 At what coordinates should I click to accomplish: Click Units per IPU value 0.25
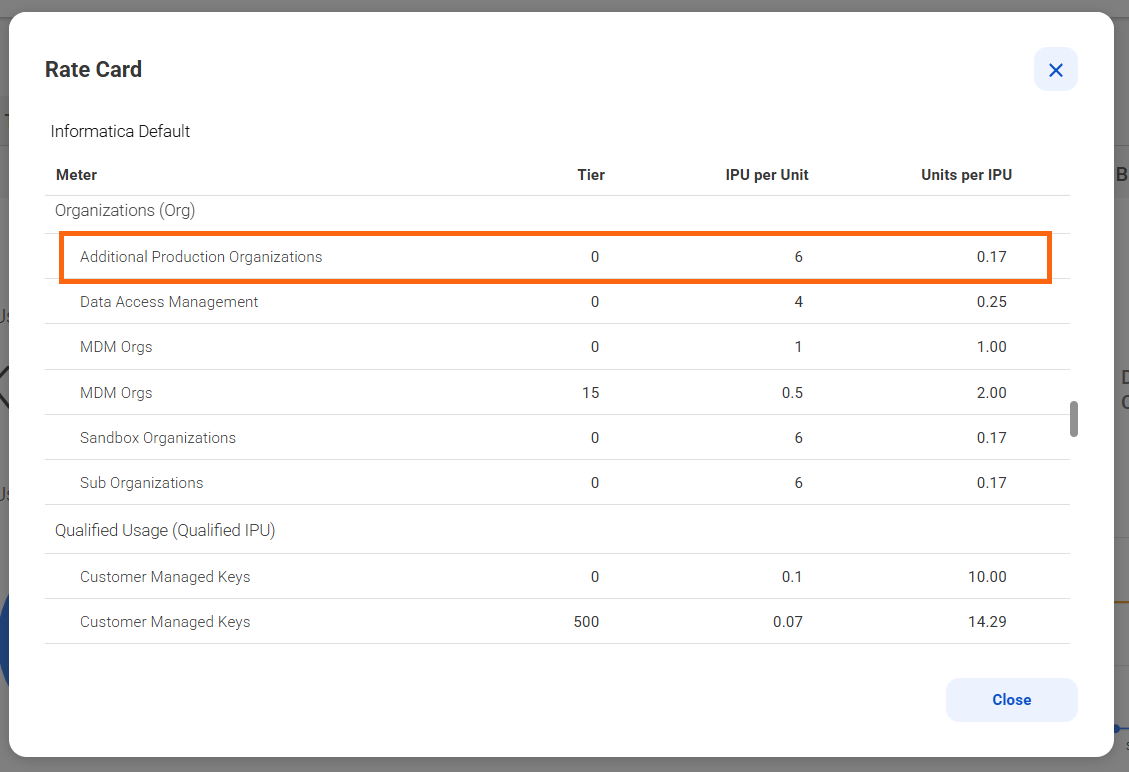point(991,302)
